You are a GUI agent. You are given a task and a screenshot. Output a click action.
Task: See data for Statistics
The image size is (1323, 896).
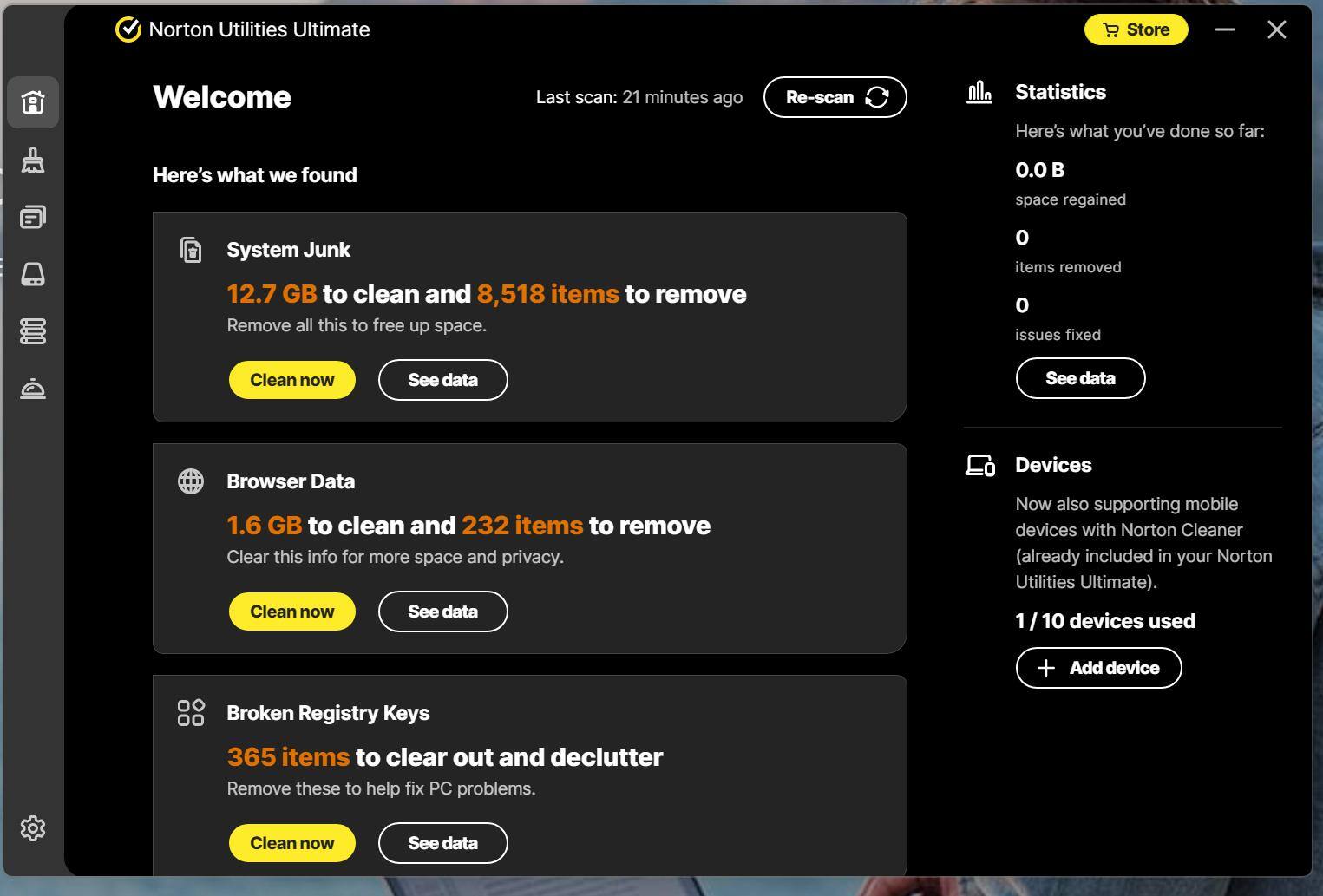pyautogui.click(x=1080, y=378)
